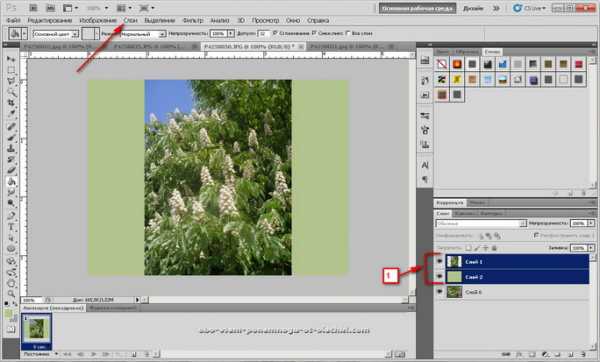600x362 pixels.
Task: Hide layer Слой 2 via eye icon
Action: [x=439, y=276]
